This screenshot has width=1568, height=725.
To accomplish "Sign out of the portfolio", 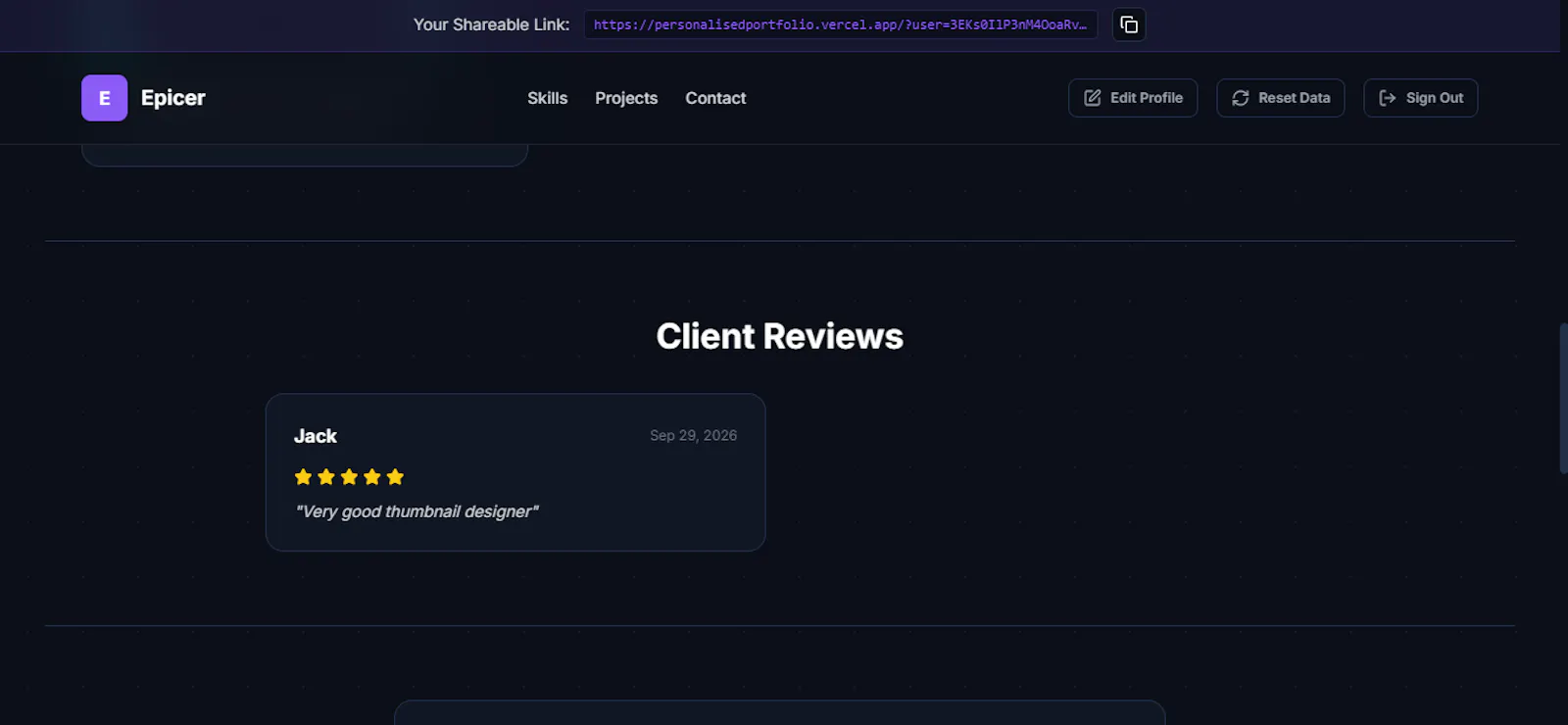I will click(1421, 98).
